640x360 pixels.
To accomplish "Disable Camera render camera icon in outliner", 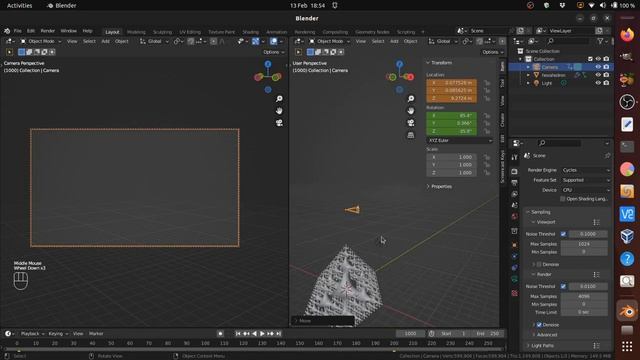I will point(606,67).
